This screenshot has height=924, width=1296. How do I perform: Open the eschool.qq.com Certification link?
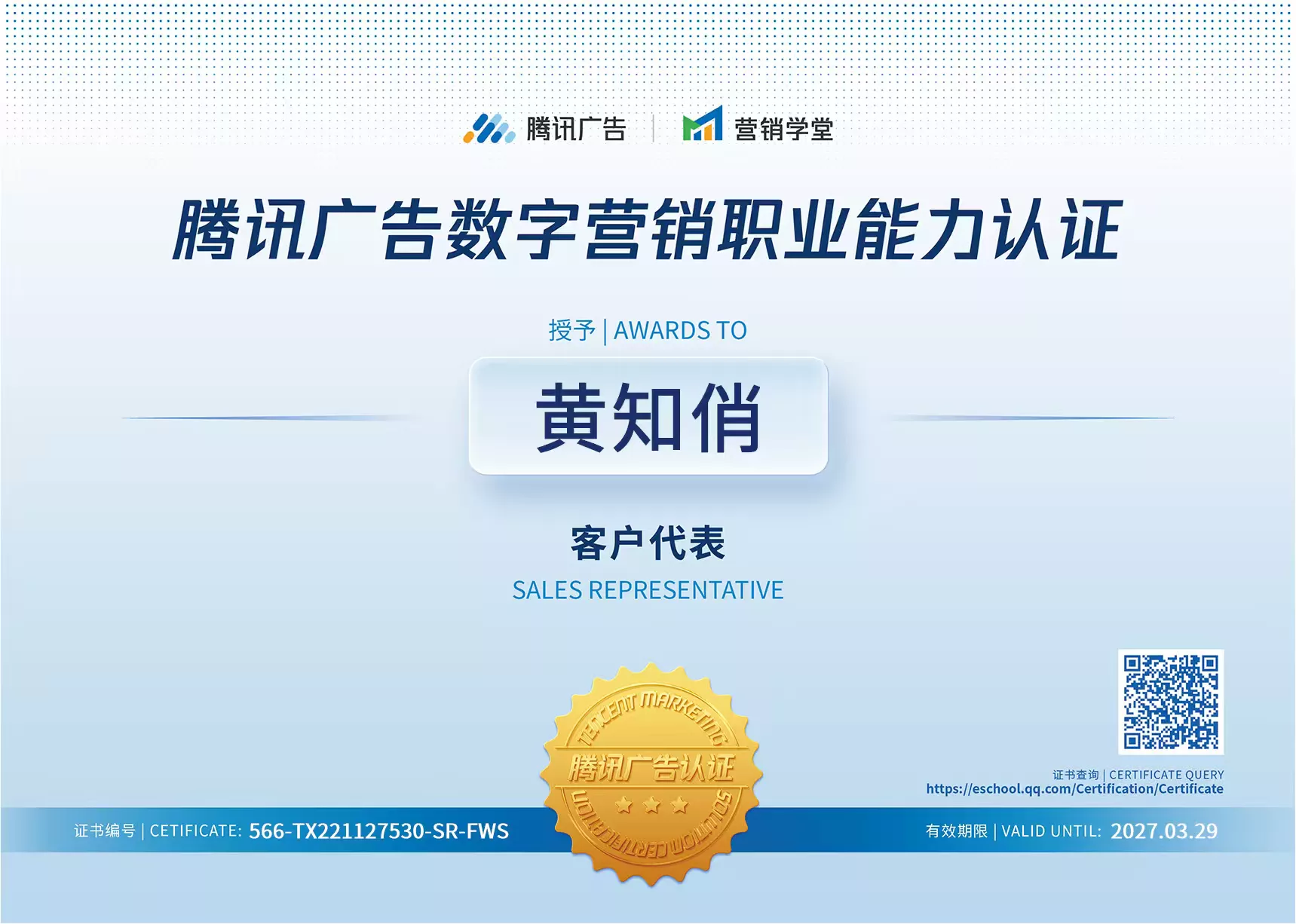(x=1074, y=789)
